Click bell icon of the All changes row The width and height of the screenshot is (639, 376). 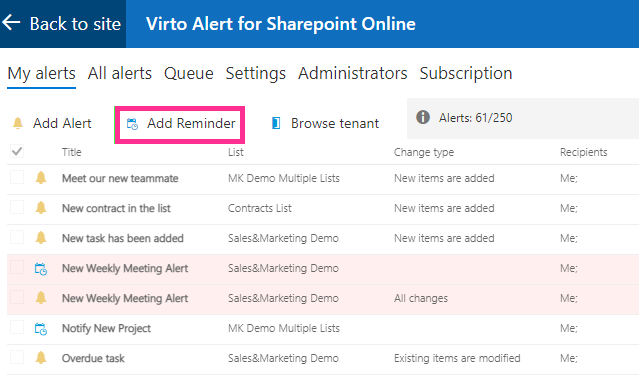[x=41, y=298]
